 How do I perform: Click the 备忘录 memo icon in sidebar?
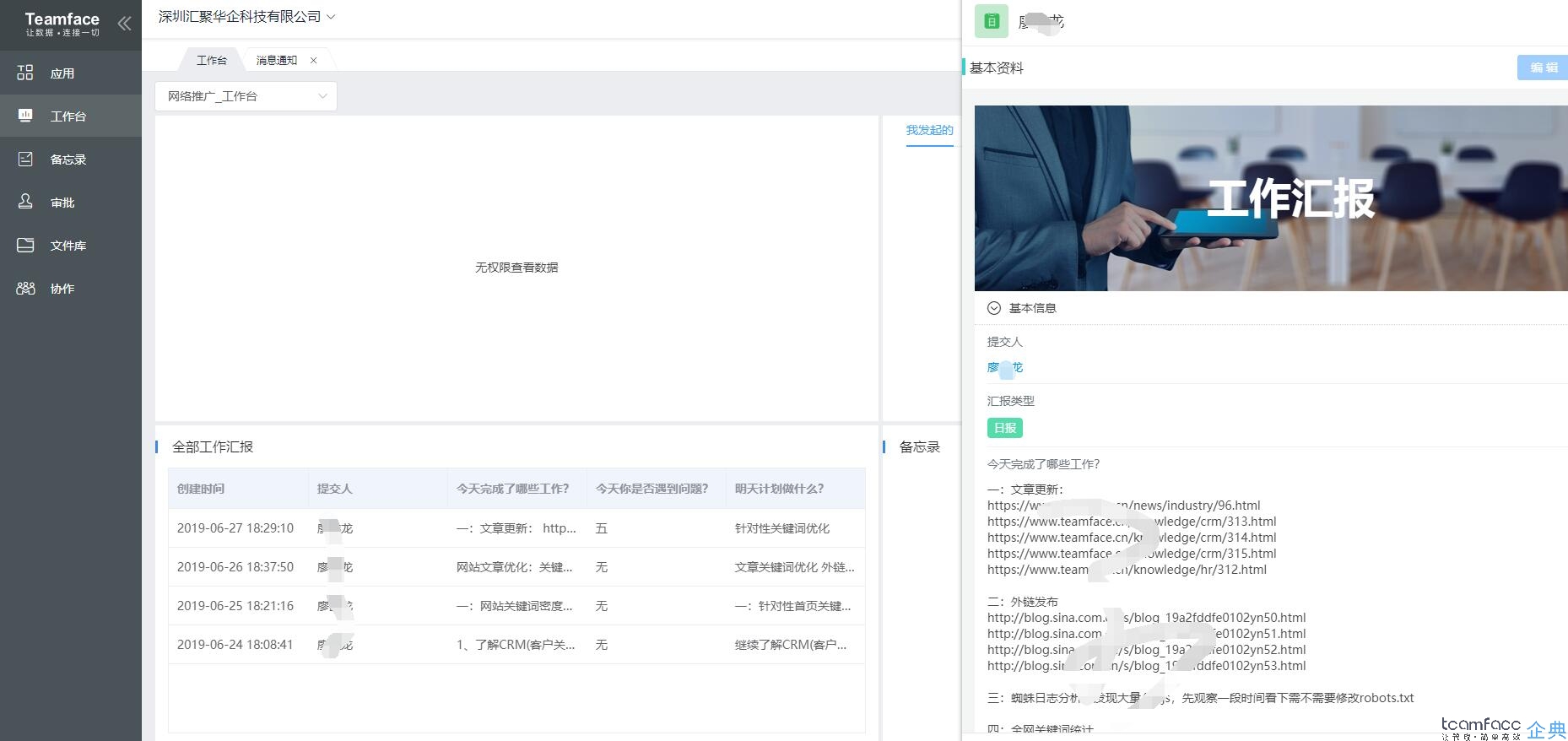click(25, 159)
